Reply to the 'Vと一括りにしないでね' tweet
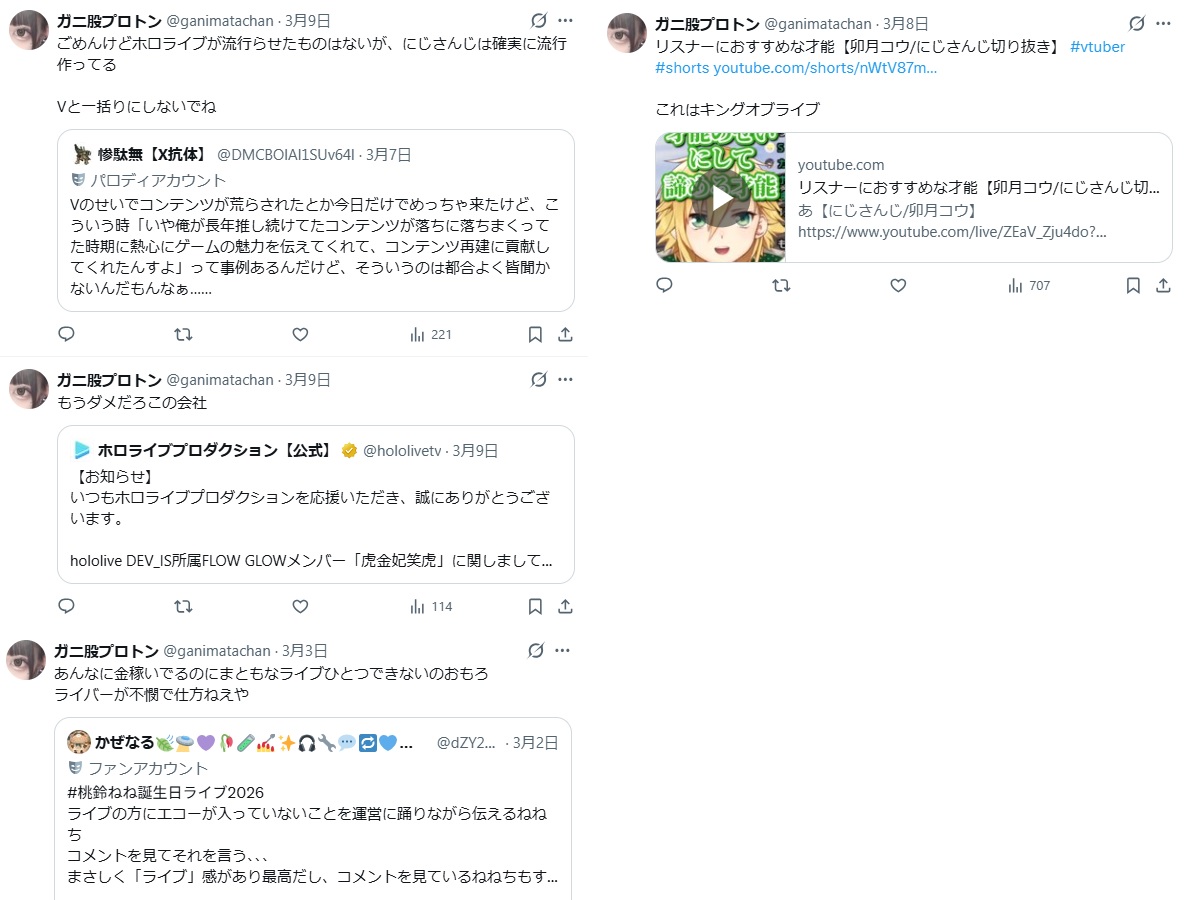This screenshot has height=900, width=1196. [x=66, y=334]
